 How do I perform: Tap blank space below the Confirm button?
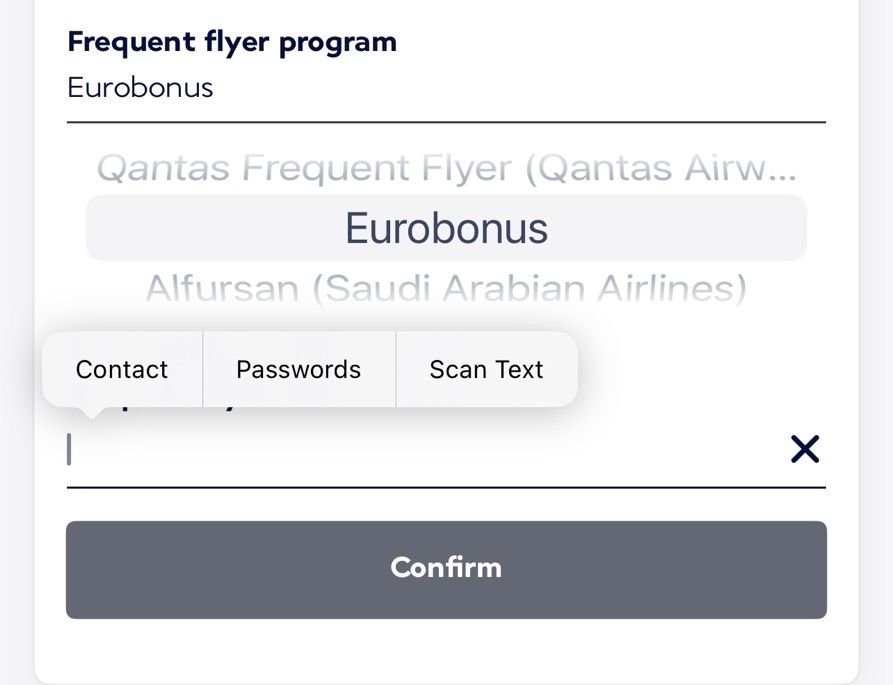tap(446, 650)
